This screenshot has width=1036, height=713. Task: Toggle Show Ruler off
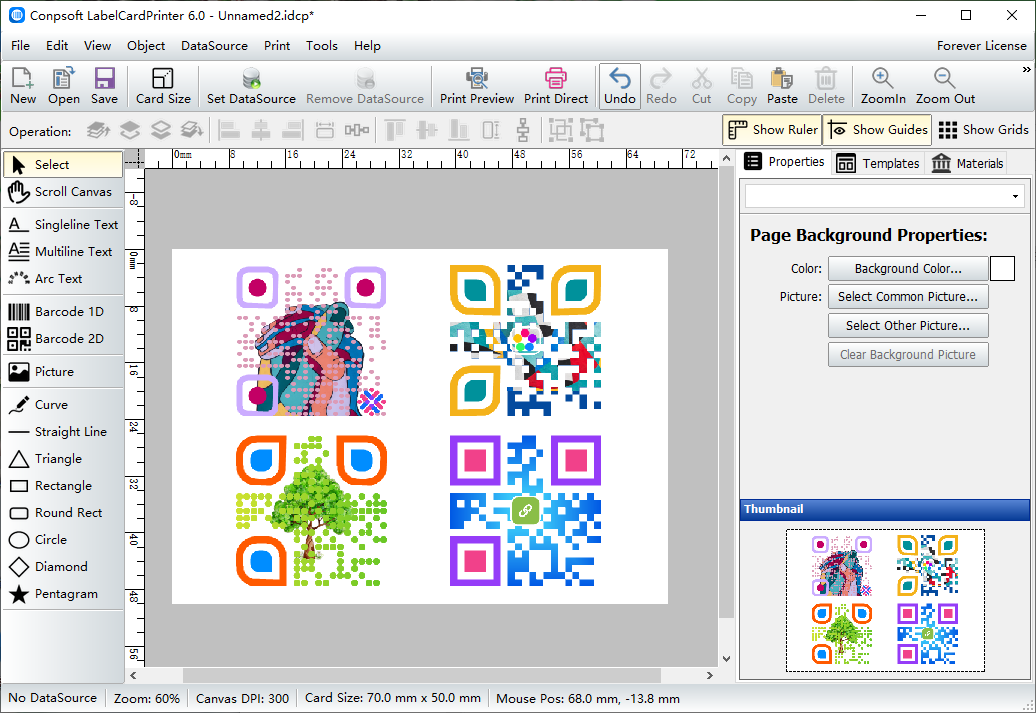click(772, 130)
